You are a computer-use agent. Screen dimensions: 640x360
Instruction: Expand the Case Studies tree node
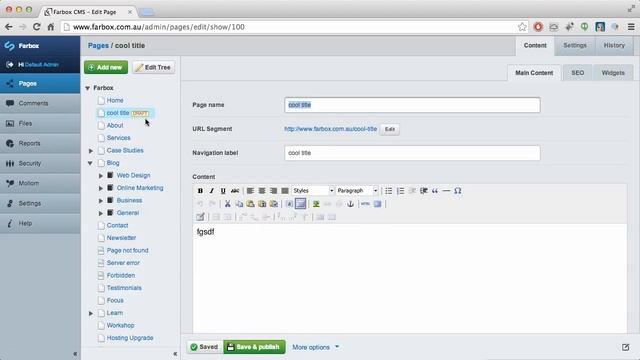pos(91,151)
